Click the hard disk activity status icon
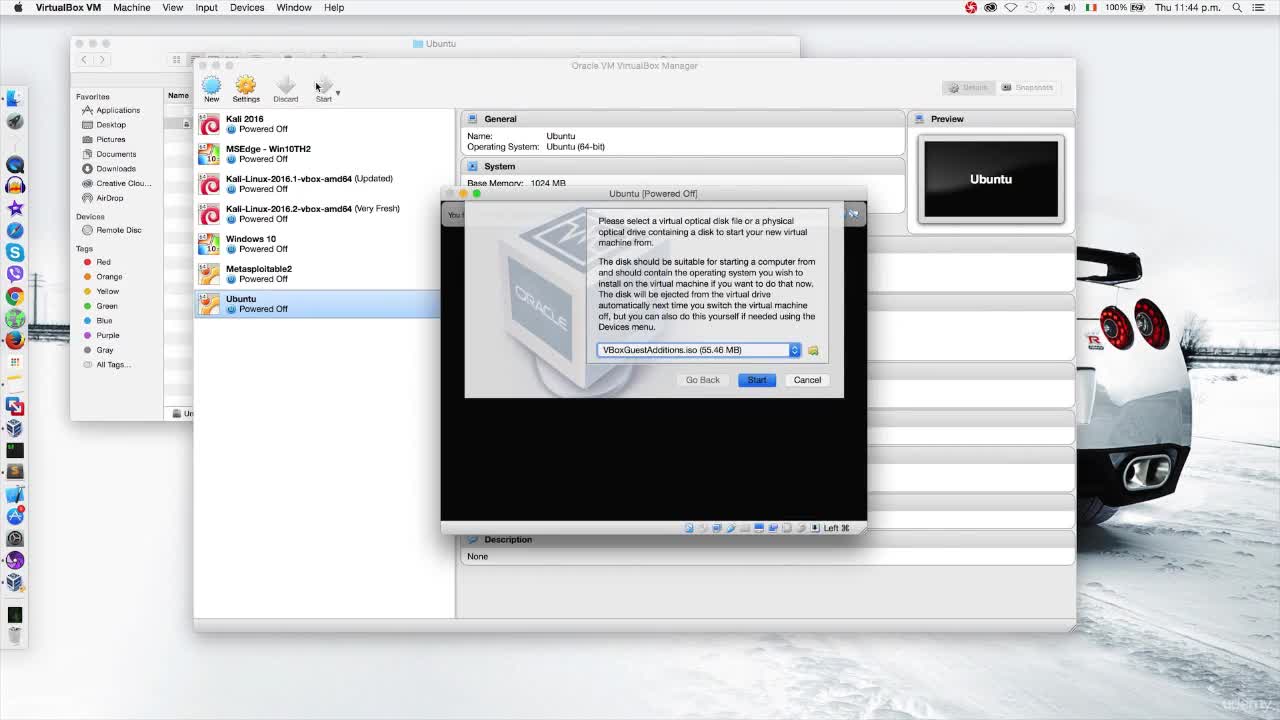 click(689, 528)
